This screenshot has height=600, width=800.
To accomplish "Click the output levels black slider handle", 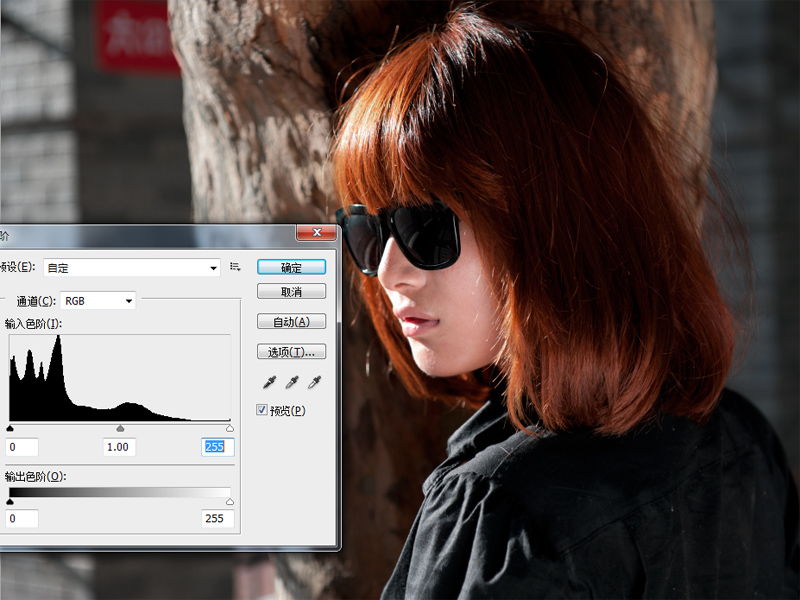I will [10, 501].
